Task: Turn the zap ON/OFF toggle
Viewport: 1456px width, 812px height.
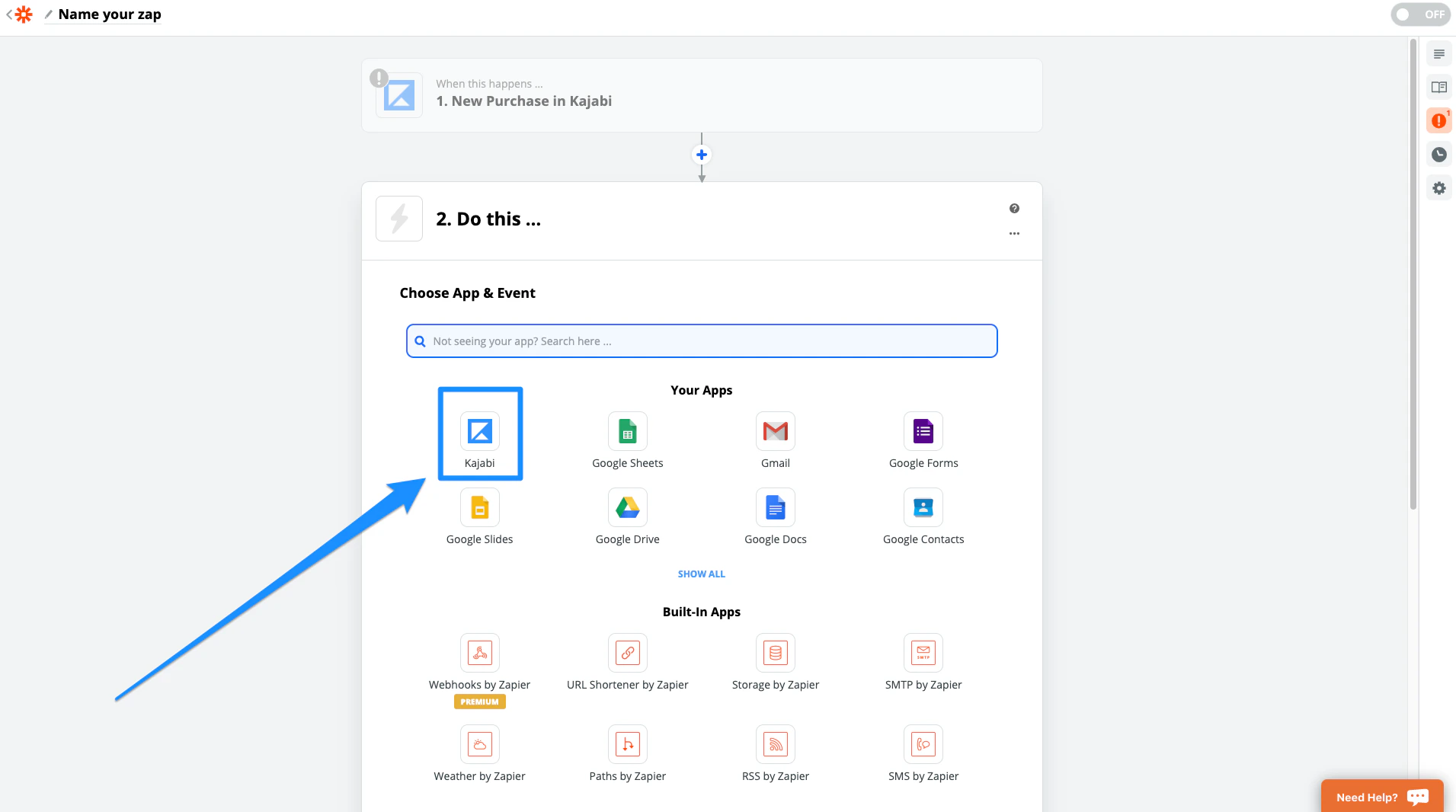Action: (1420, 14)
